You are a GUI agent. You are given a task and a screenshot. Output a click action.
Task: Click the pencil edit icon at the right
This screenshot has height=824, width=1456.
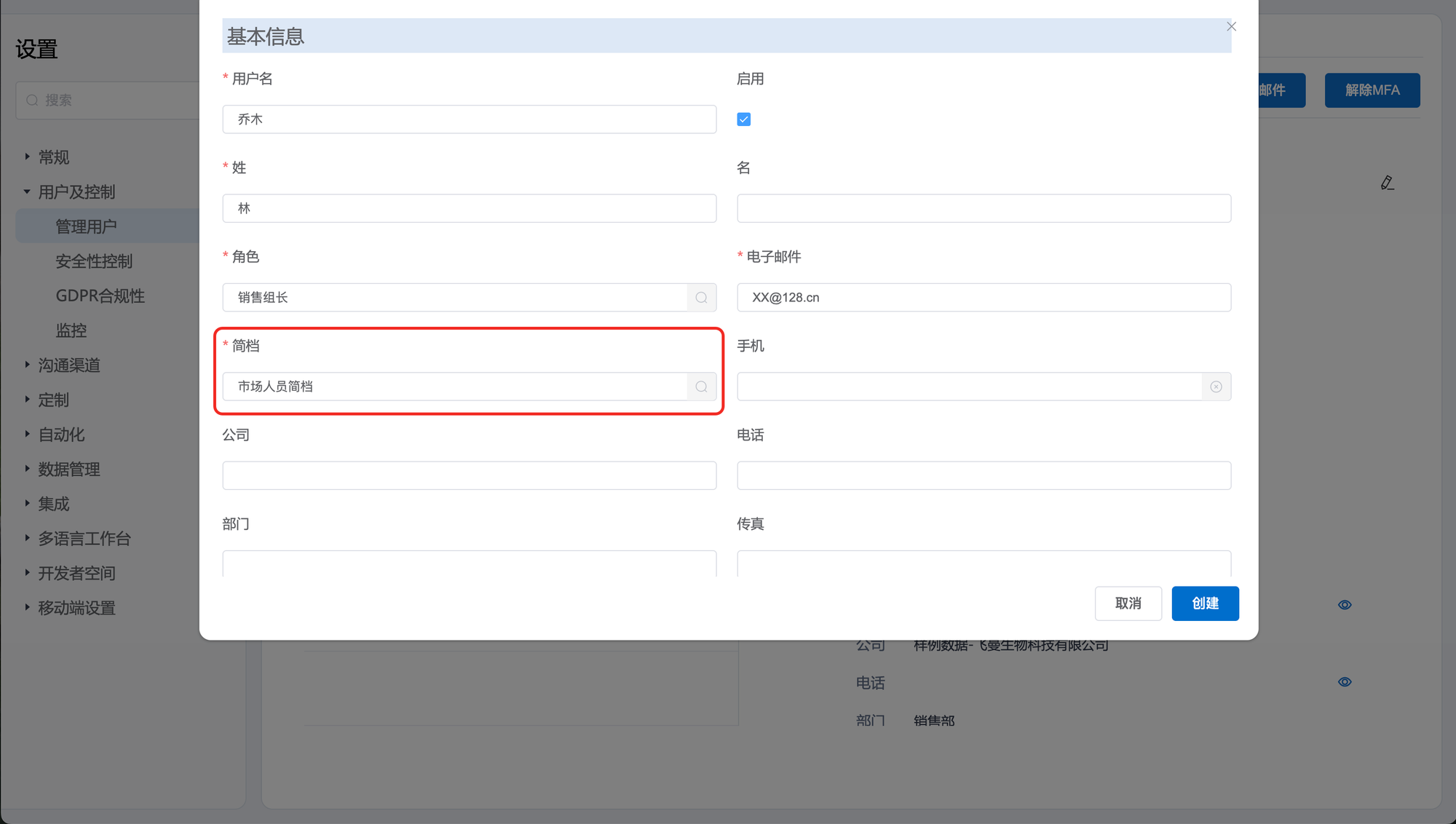coord(1387,183)
